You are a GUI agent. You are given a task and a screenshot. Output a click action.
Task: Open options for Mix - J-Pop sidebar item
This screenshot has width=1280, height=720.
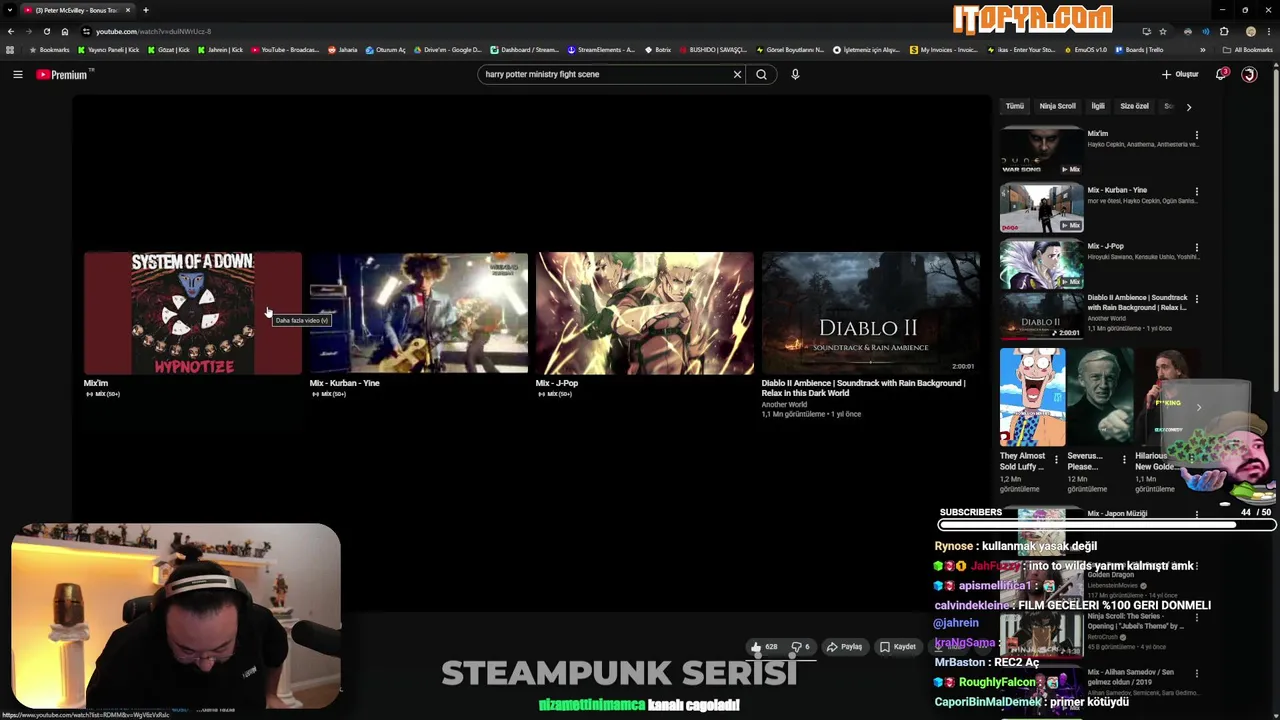(1196, 247)
